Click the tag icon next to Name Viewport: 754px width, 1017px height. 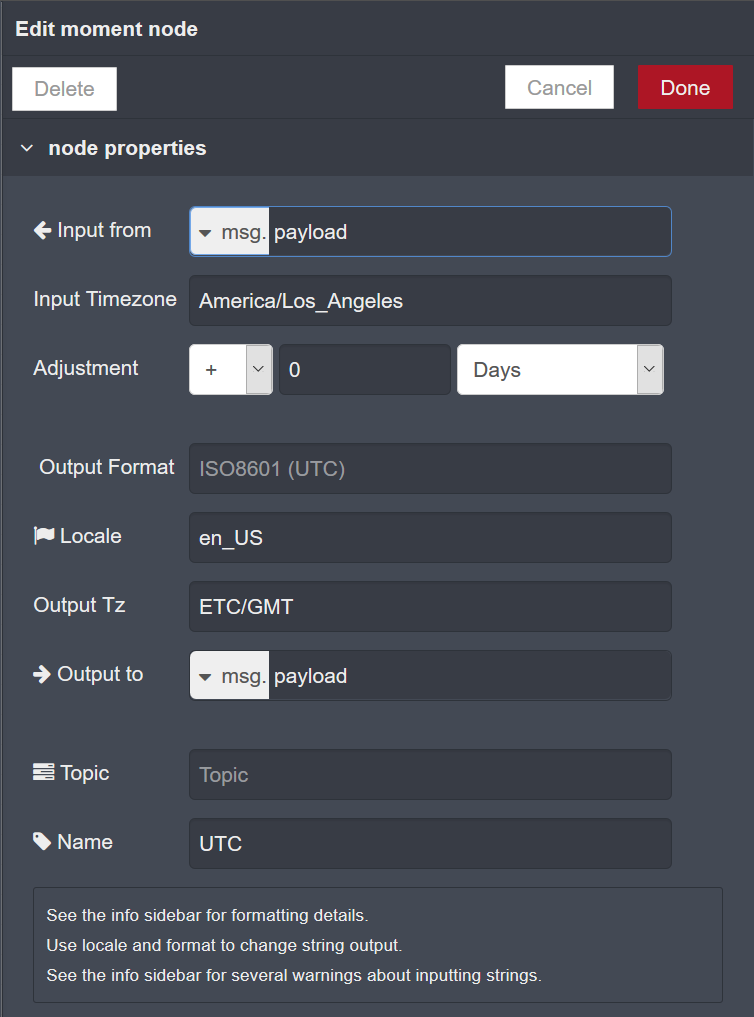[42, 842]
